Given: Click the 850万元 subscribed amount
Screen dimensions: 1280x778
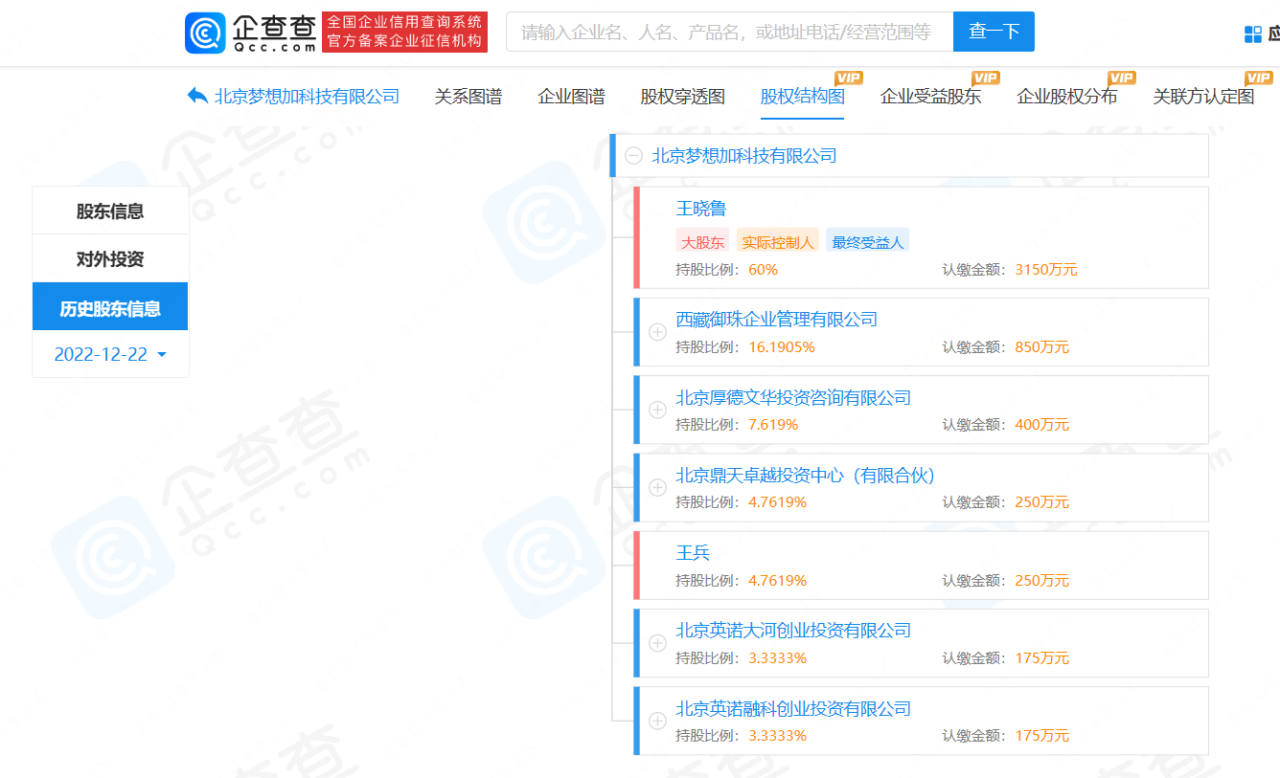Looking at the screenshot, I should click(x=1042, y=347).
